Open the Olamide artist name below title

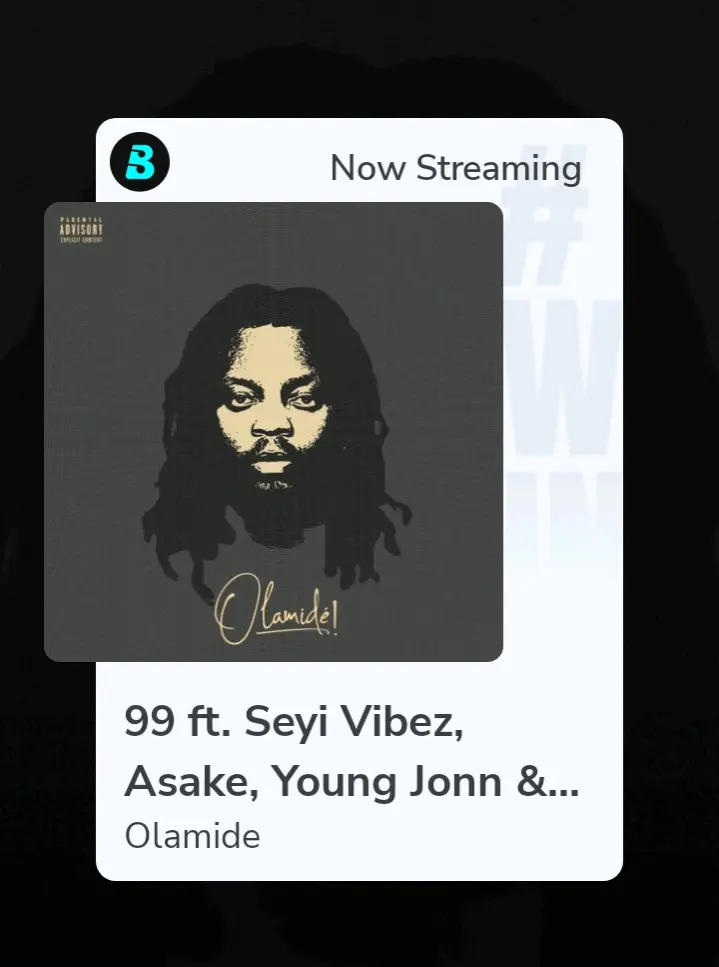[x=192, y=837]
